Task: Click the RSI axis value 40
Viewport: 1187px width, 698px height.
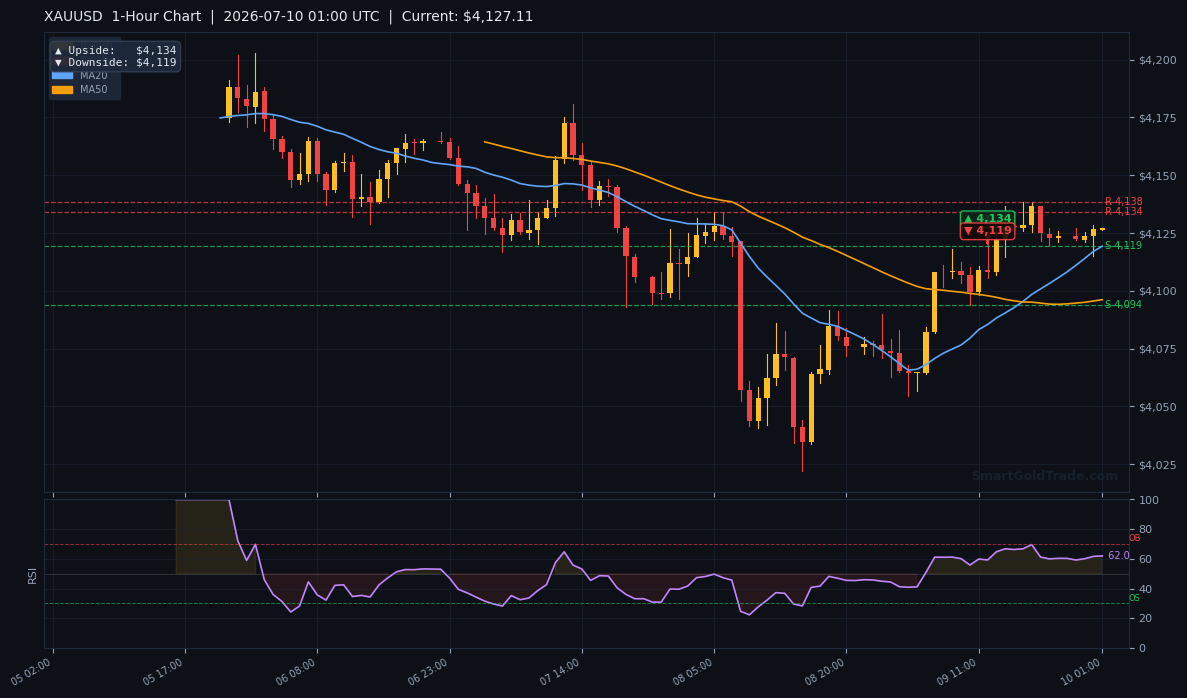Action: (1145, 590)
